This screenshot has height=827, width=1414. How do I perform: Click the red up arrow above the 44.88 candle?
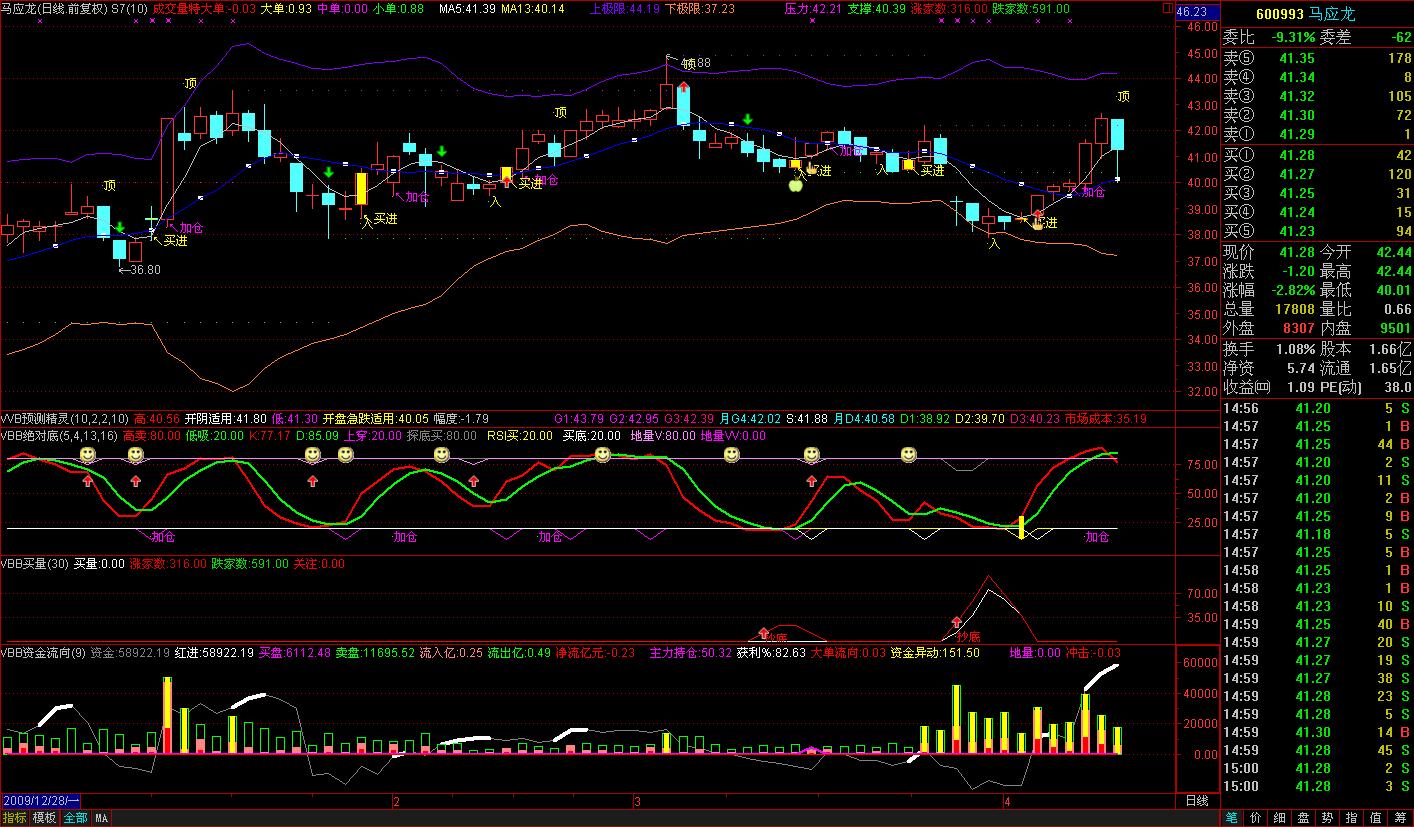coord(682,87)
